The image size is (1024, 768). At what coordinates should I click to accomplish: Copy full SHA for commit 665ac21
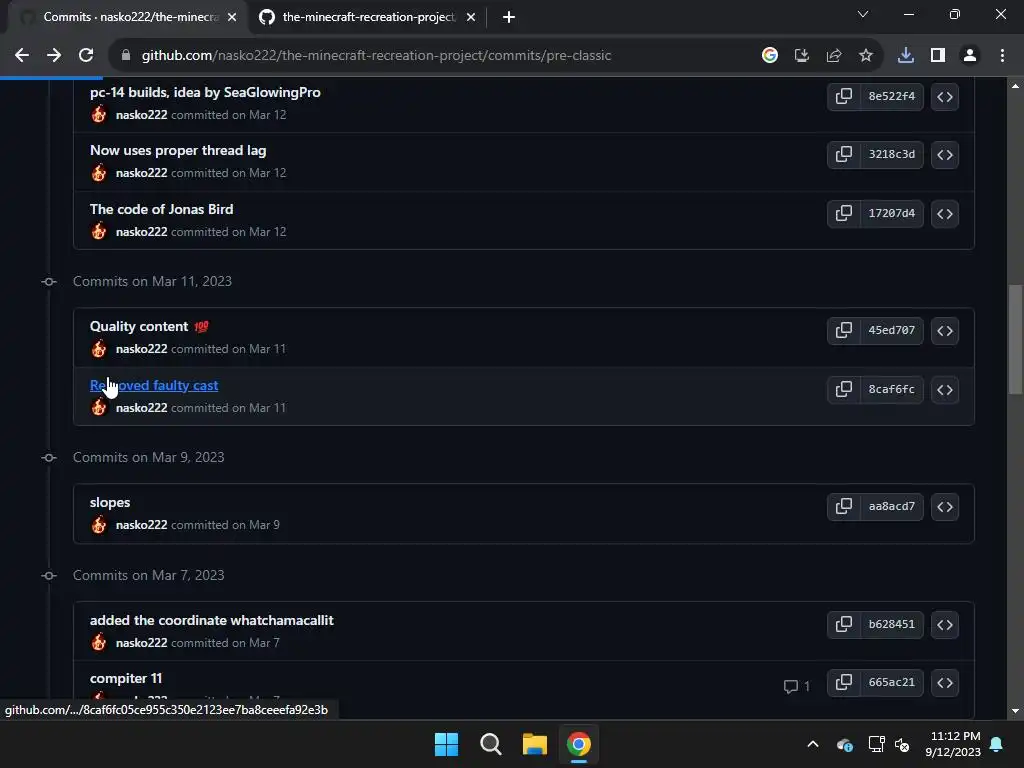pyautogui.click(x=843, y=682)
